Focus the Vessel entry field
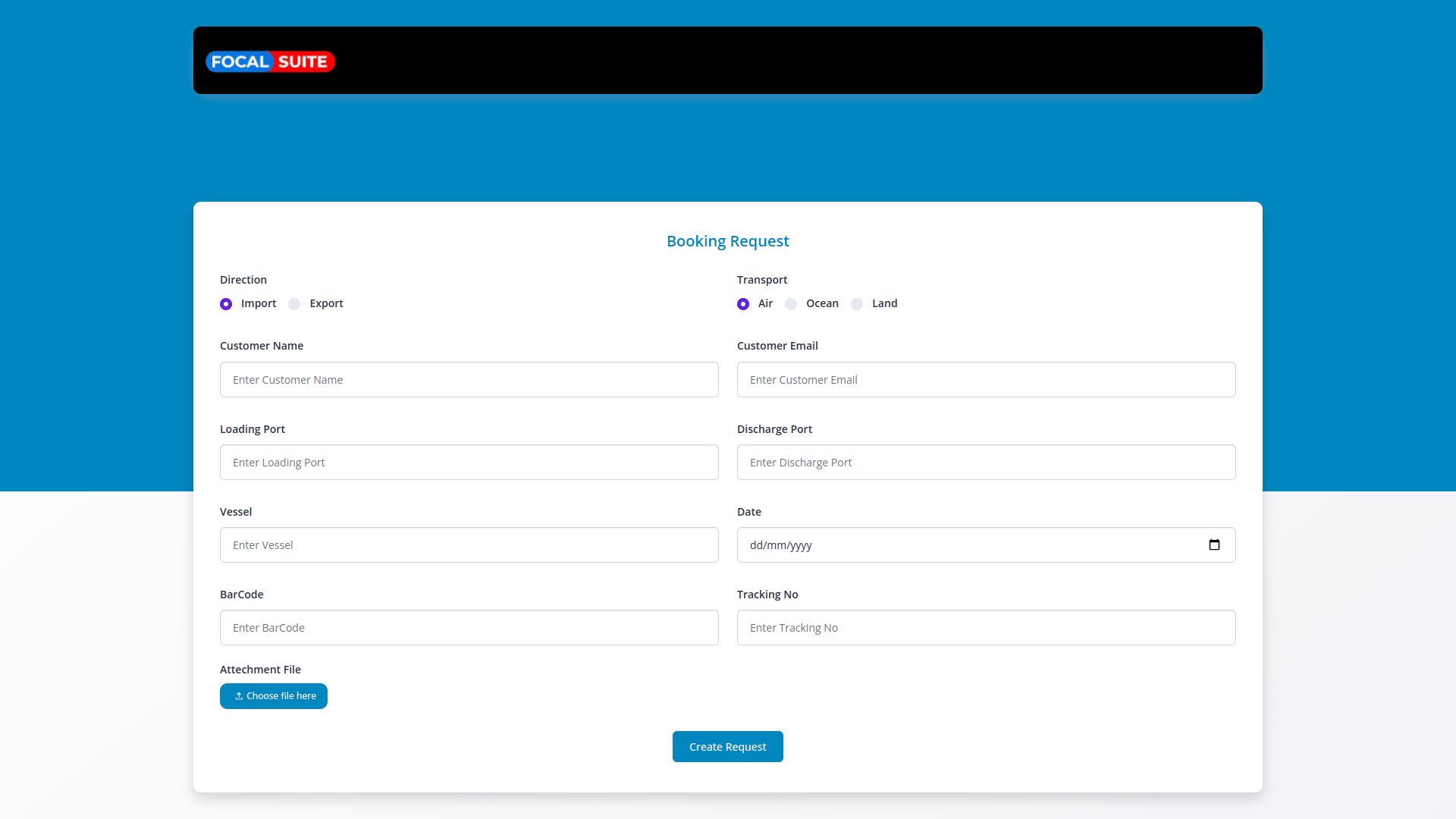Screen dimensions: 1456x819 coord(469,544)
